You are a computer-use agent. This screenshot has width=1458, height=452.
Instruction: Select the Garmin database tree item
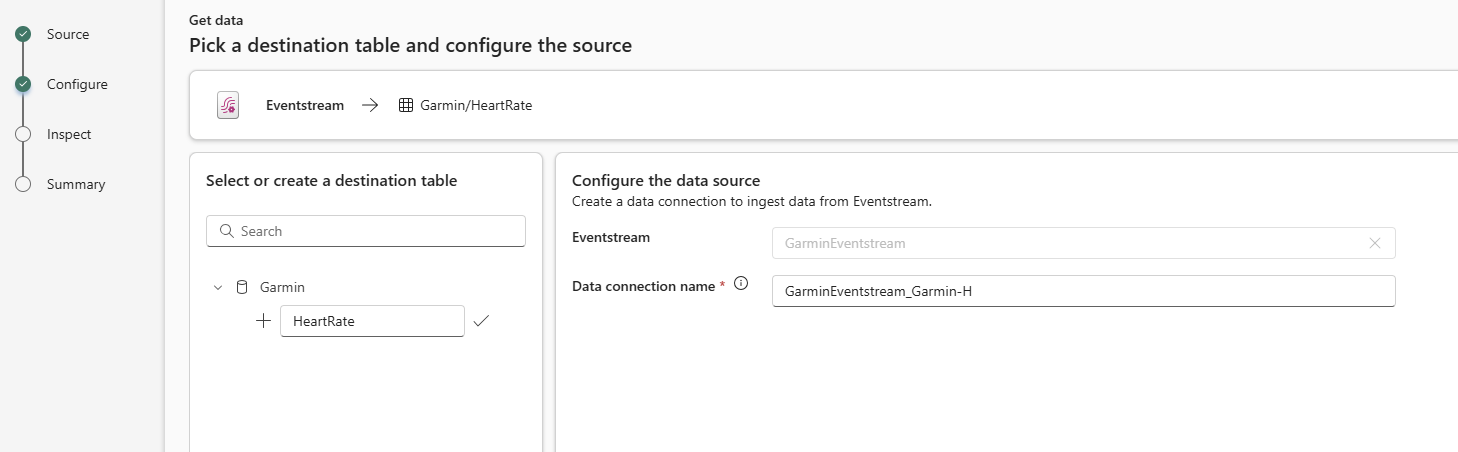(x=282, y=287)
